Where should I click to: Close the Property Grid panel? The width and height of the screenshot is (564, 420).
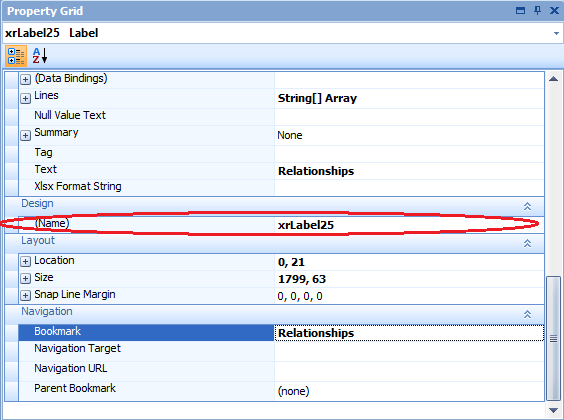tap(554, 10)
